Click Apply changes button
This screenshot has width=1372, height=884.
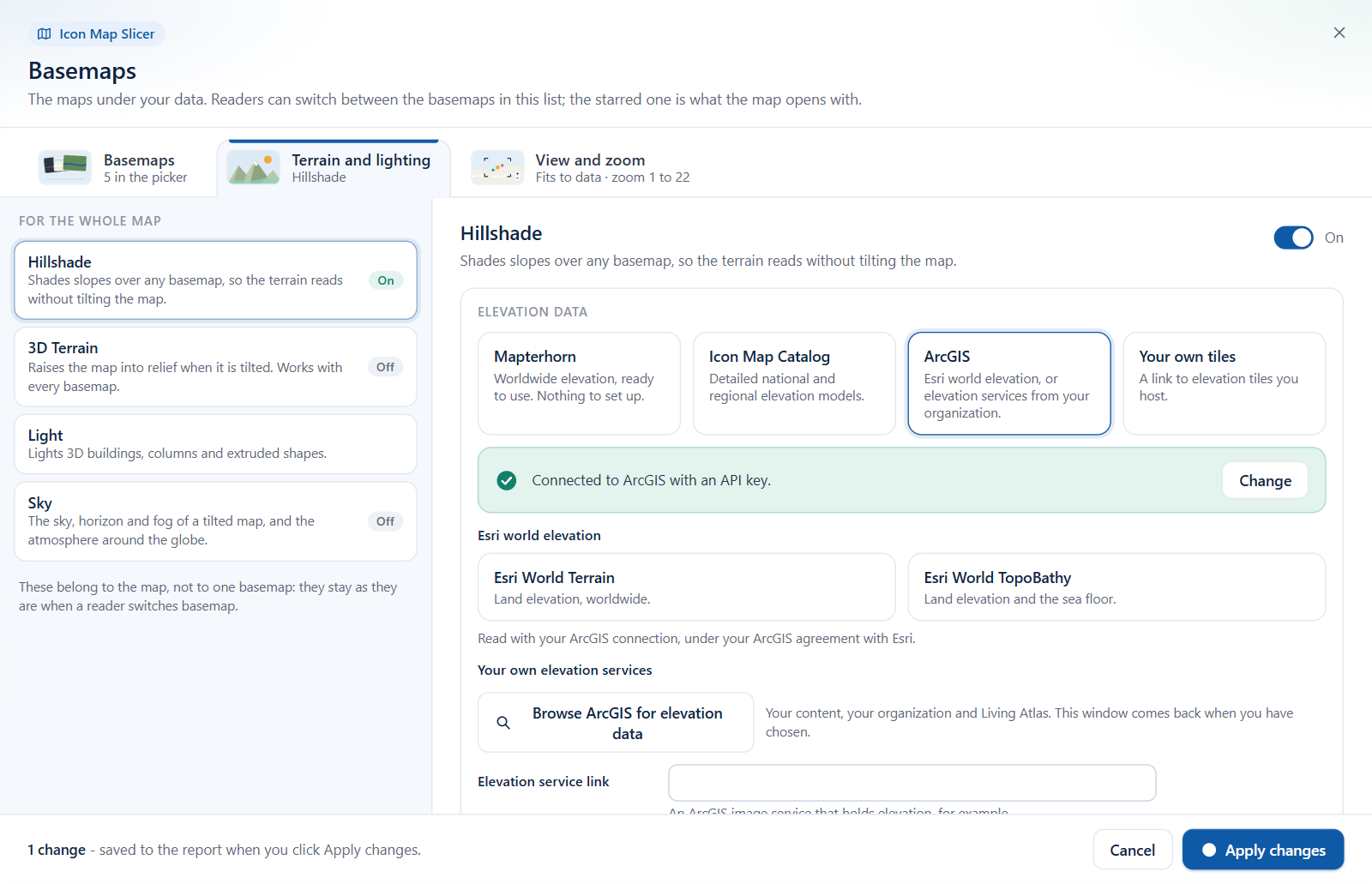click(x=1263, y=850)
